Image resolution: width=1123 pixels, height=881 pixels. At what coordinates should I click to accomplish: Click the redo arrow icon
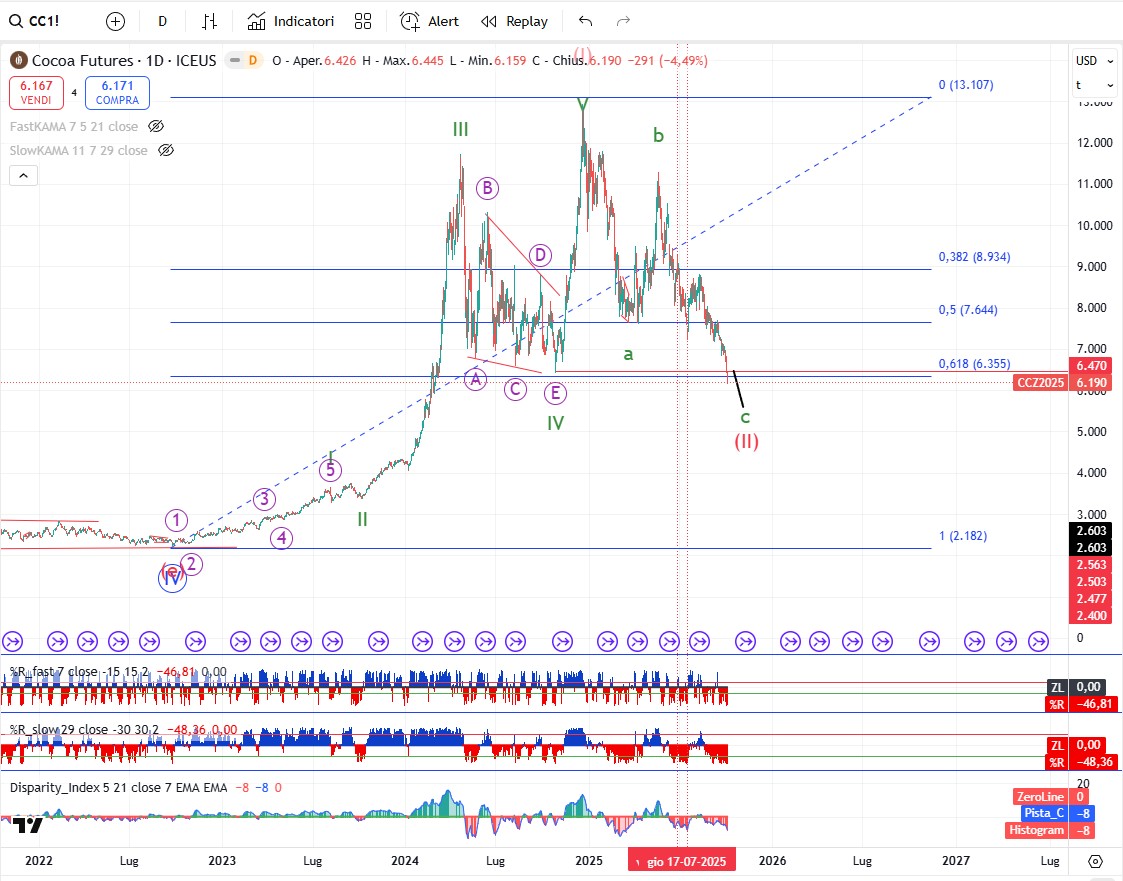pyautogui.click(x=623, y=21)
